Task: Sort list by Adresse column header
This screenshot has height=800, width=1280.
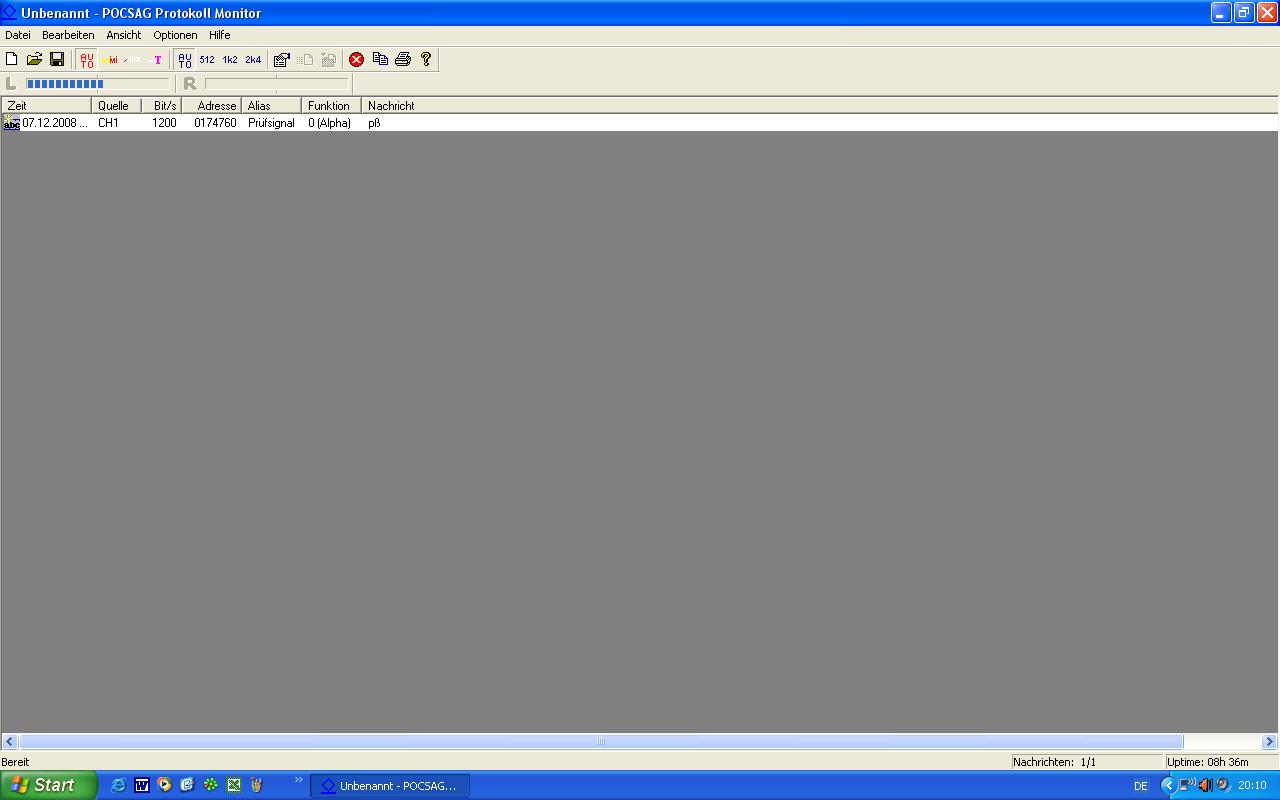Action: coord(216,105)
